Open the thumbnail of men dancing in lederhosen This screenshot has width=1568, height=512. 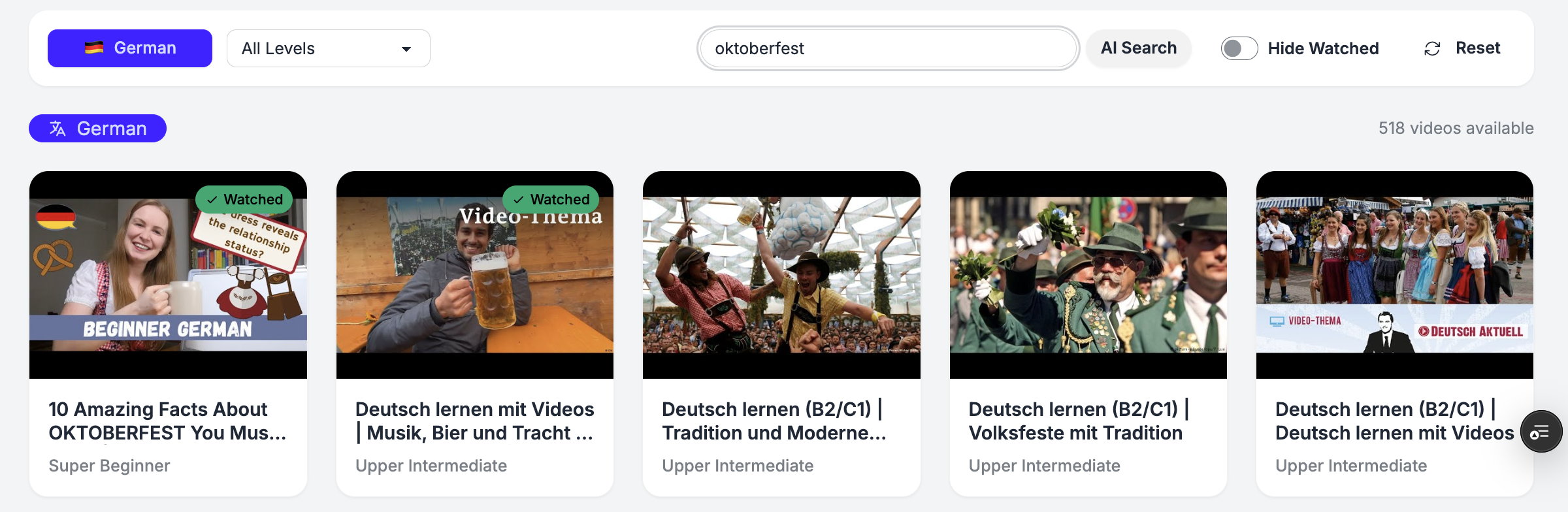pos(781,275)
